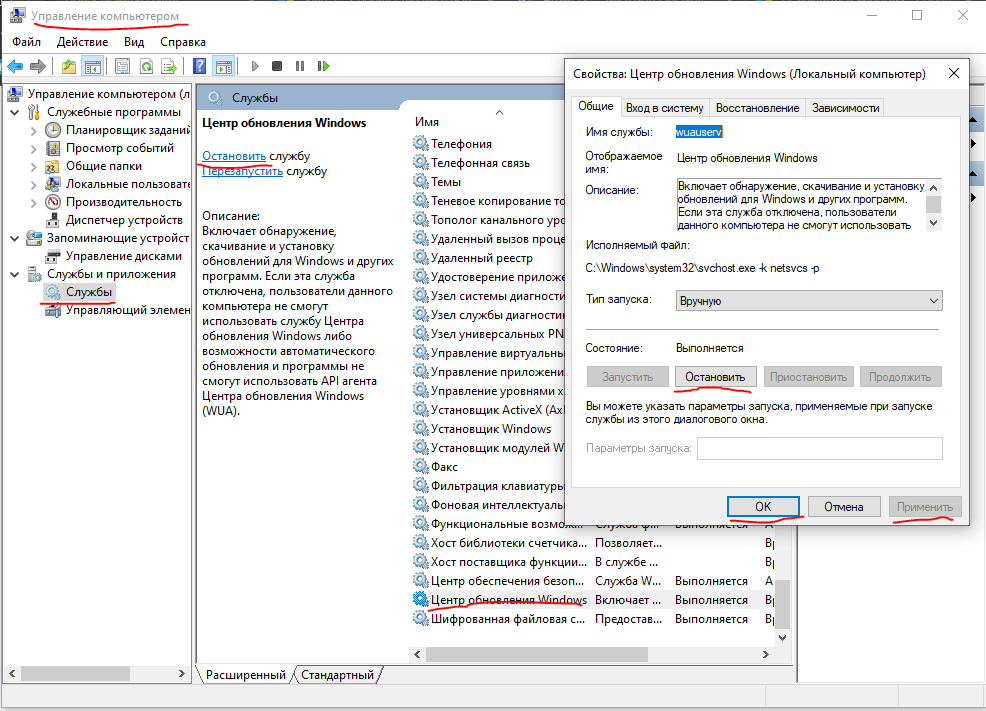986x711 pixels.
Task: Switch to the Расширенный view tab
Action: (x=245, y=675)
